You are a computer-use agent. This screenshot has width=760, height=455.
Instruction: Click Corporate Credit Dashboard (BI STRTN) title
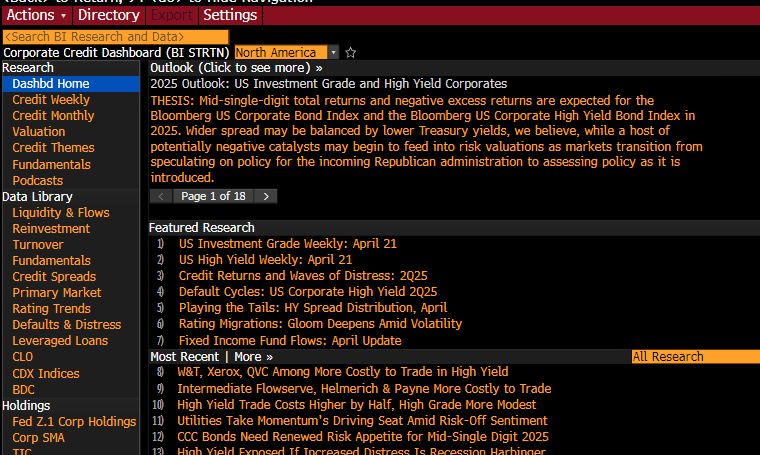(116, 52)
